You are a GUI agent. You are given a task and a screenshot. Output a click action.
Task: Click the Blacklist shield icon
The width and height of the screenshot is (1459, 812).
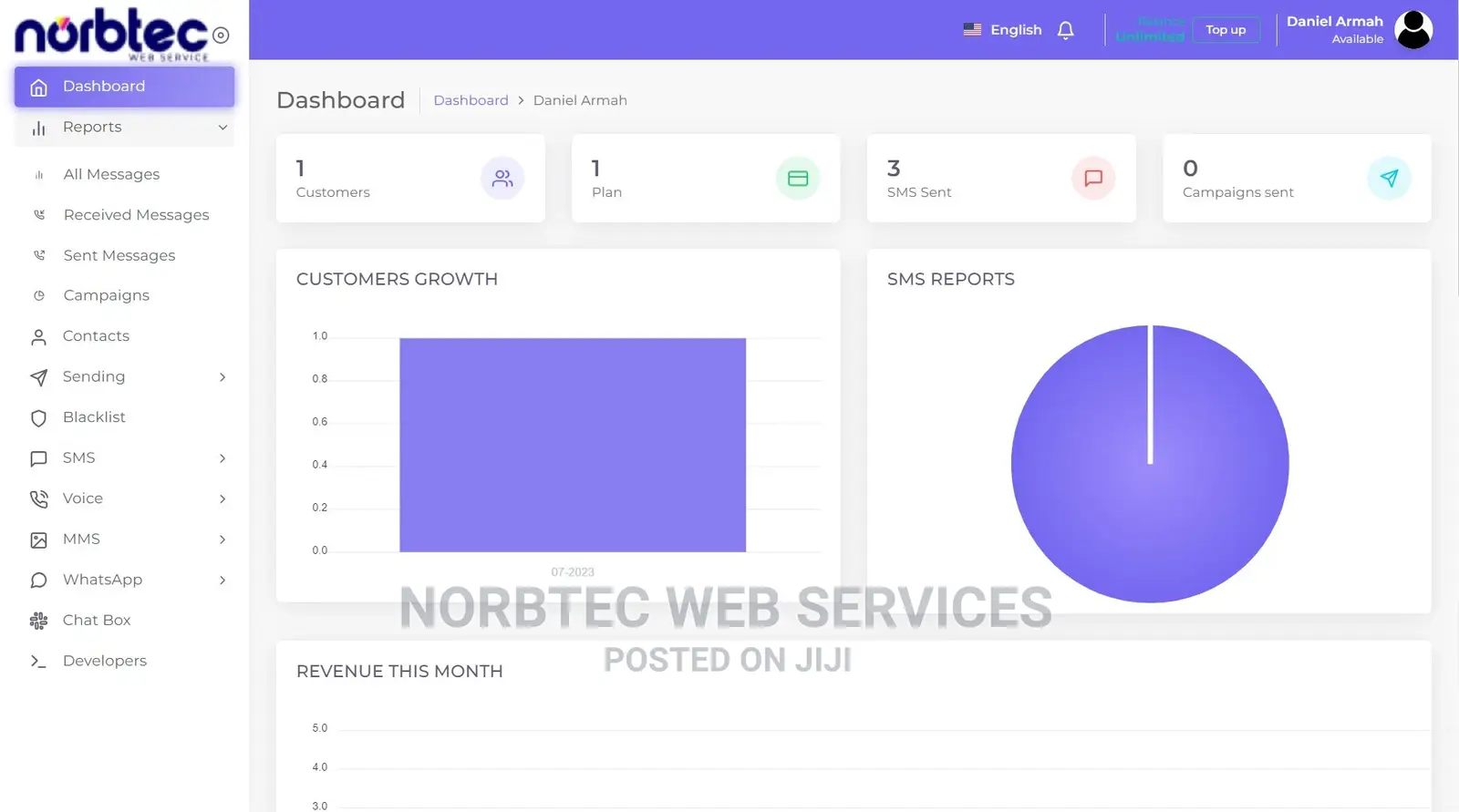[x=38, y=418]
